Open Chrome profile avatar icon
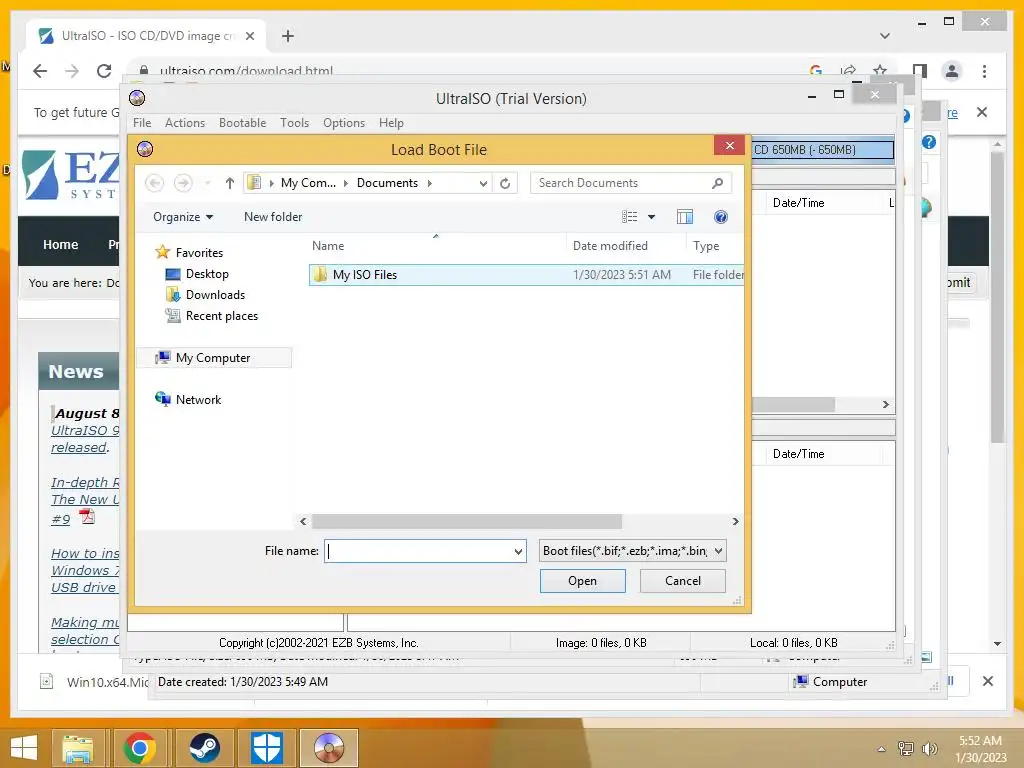This screenshot has height=768, width=1024. (x=952, y=71)
